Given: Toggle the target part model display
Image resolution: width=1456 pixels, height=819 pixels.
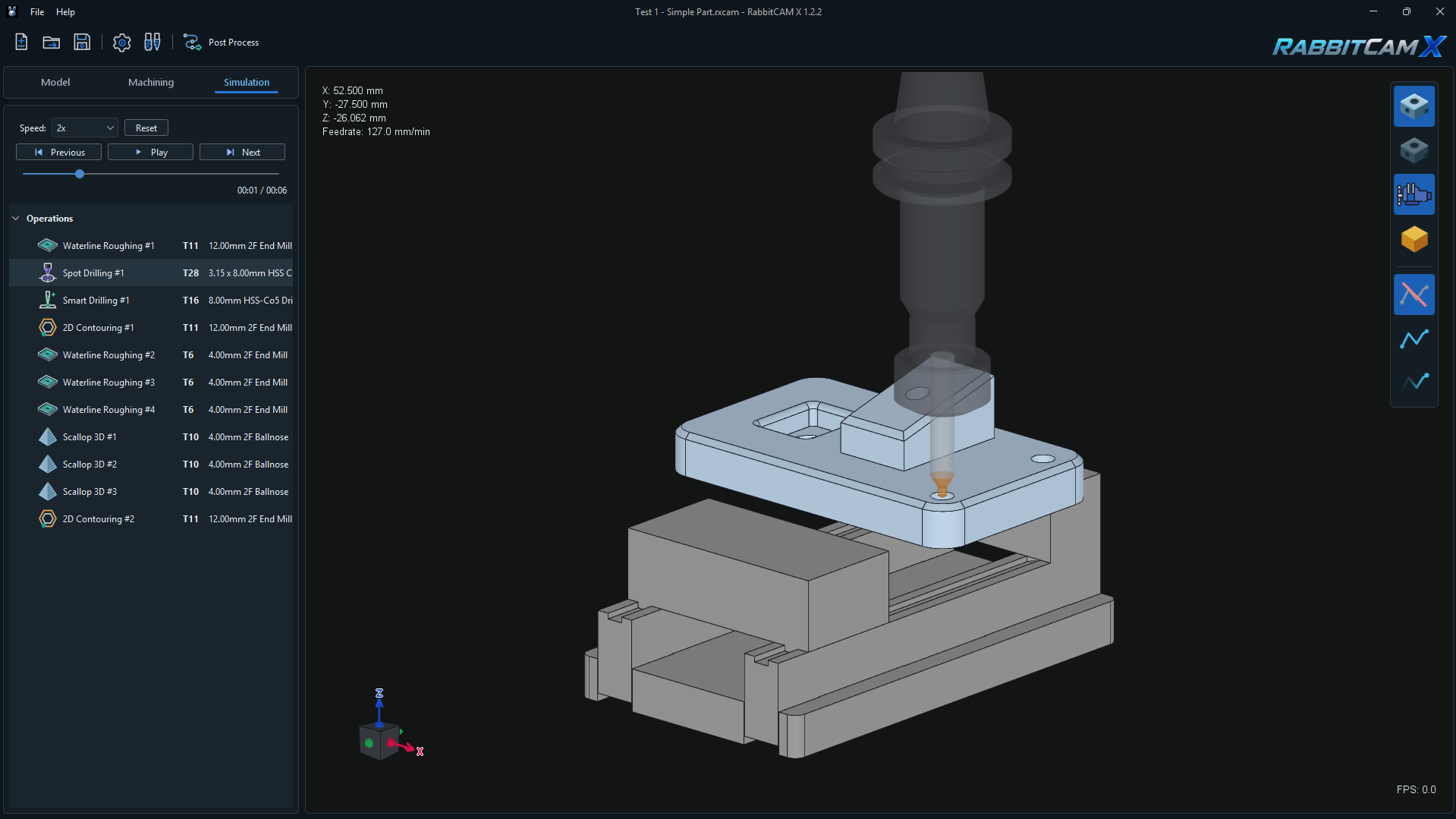Looking at the screenshot, I should (x=1414, y=150).
